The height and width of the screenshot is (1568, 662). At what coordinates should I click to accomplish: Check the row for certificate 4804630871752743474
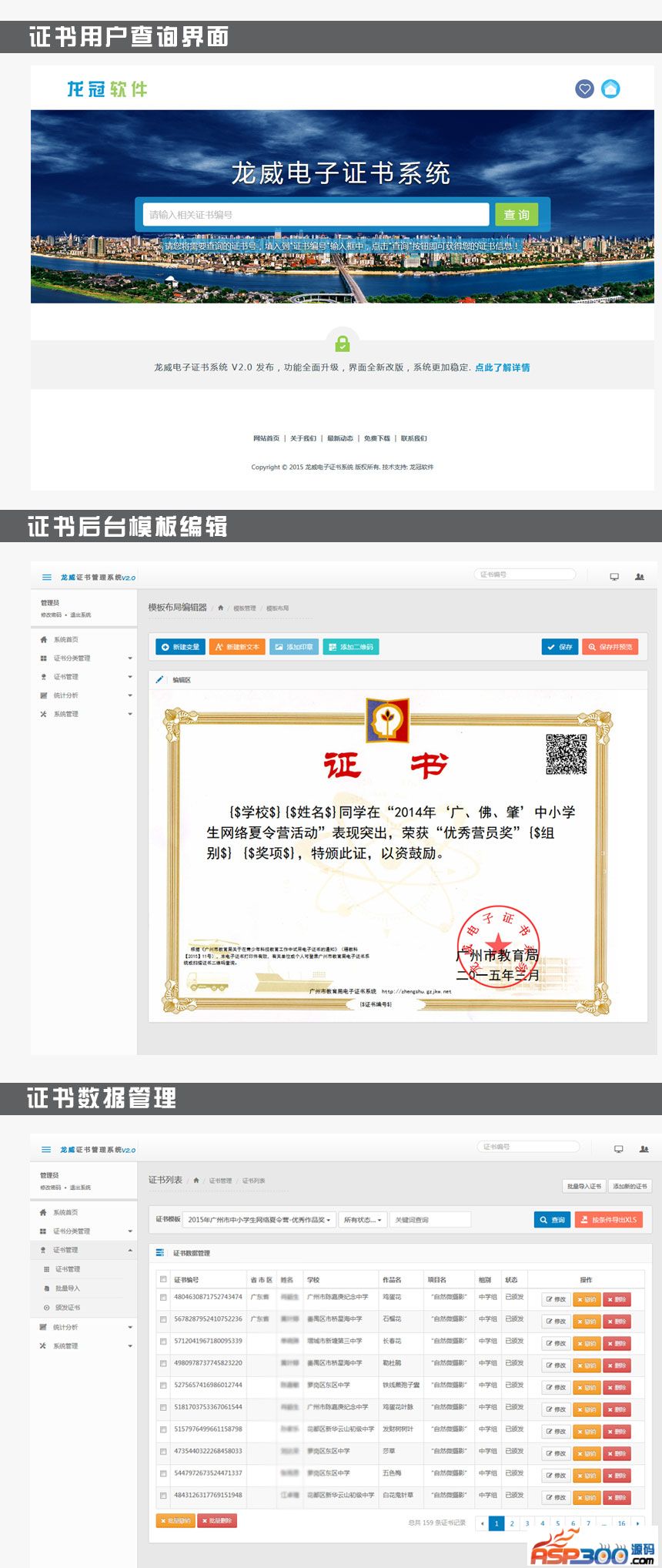tap(163, 1298)
